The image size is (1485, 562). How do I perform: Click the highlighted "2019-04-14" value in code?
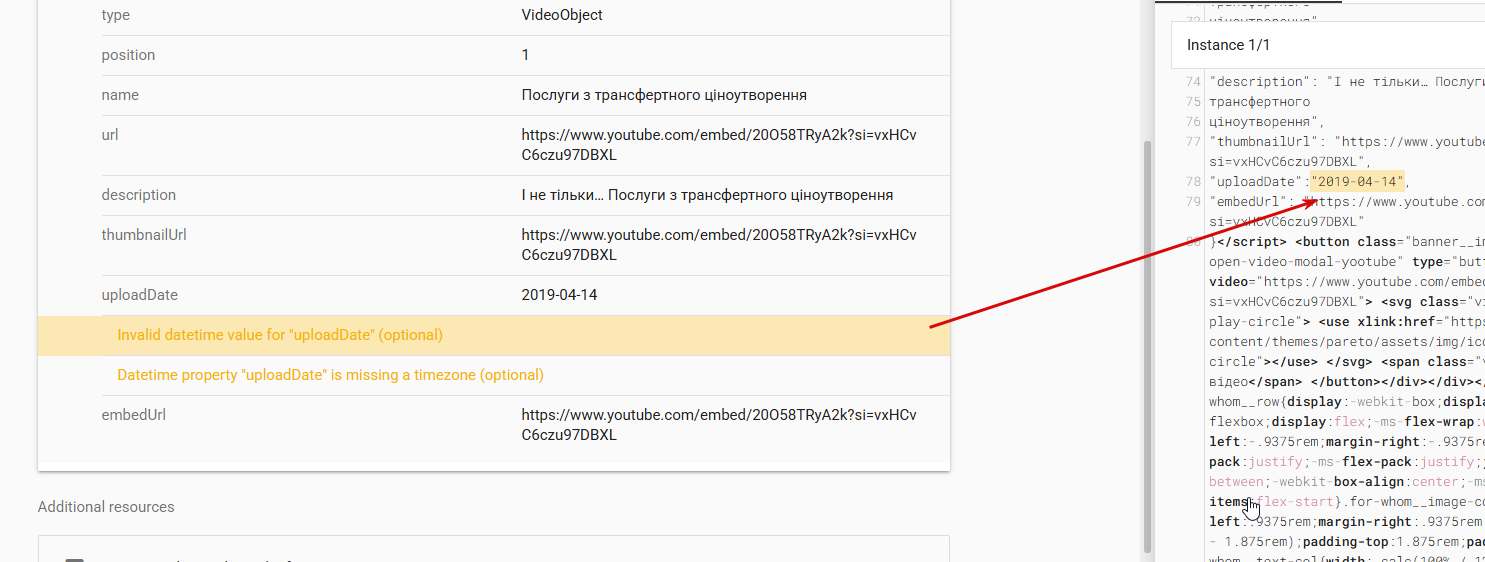pos(1358,181)
